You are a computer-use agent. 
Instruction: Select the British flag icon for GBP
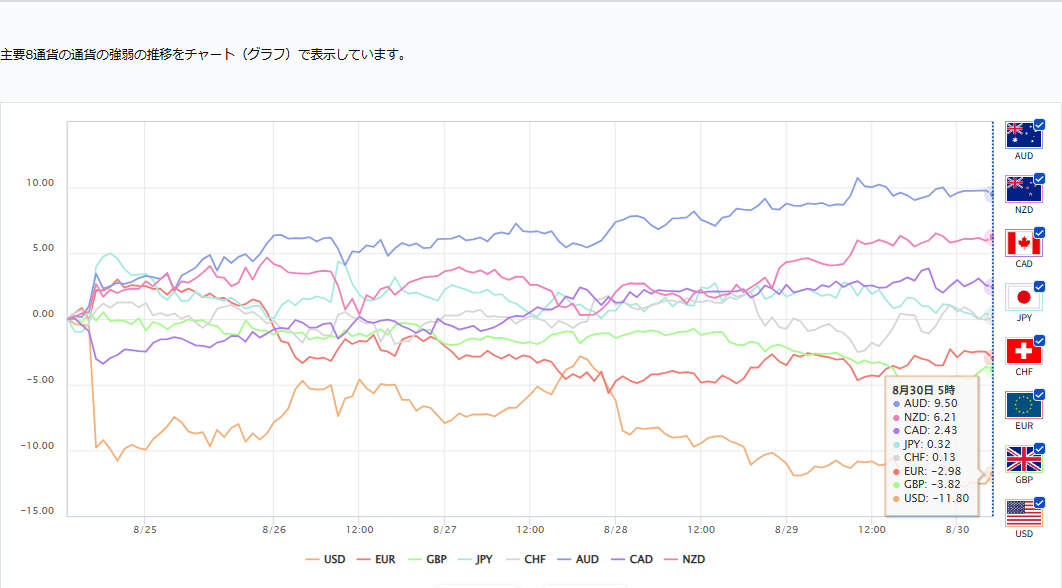point(1022,459)
